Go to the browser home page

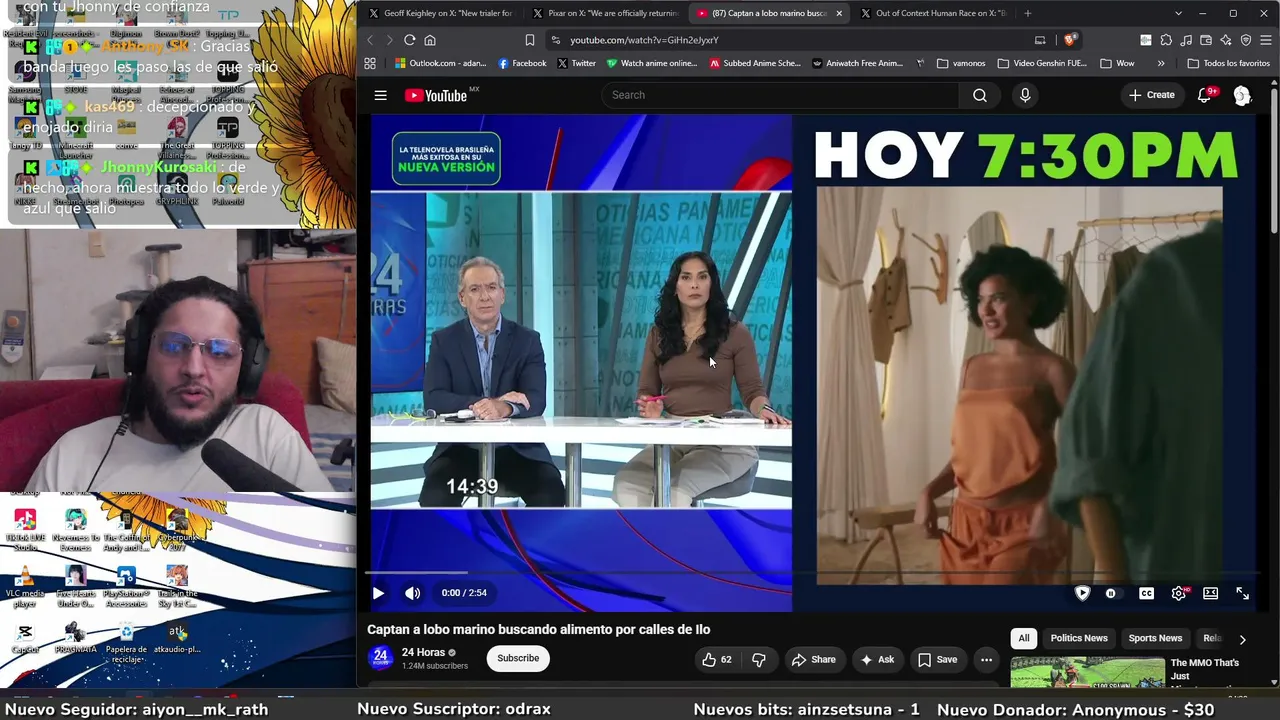pos(430,40)
